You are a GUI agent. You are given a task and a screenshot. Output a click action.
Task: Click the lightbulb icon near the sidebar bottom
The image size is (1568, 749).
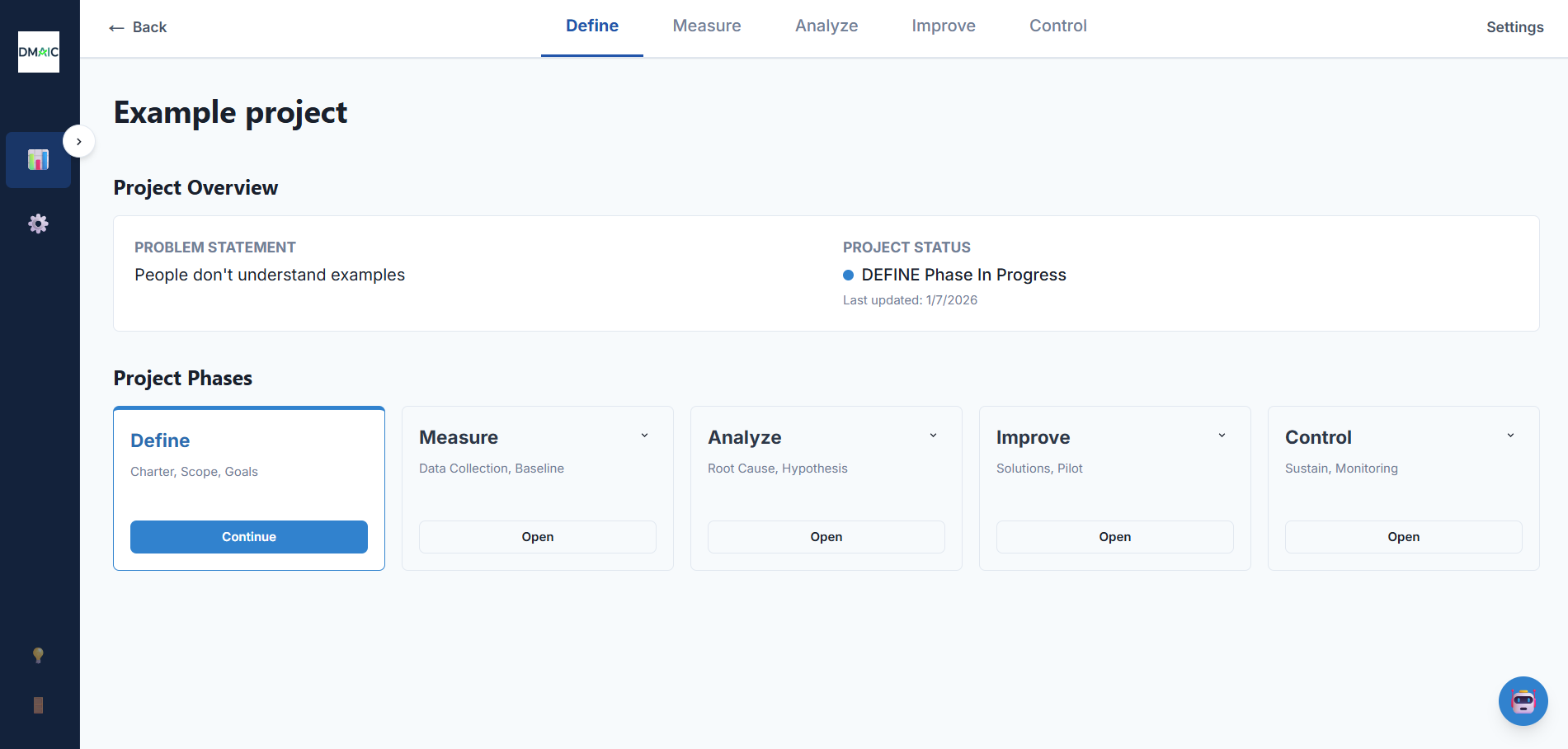pyautogui.click(x=38, y=654)
